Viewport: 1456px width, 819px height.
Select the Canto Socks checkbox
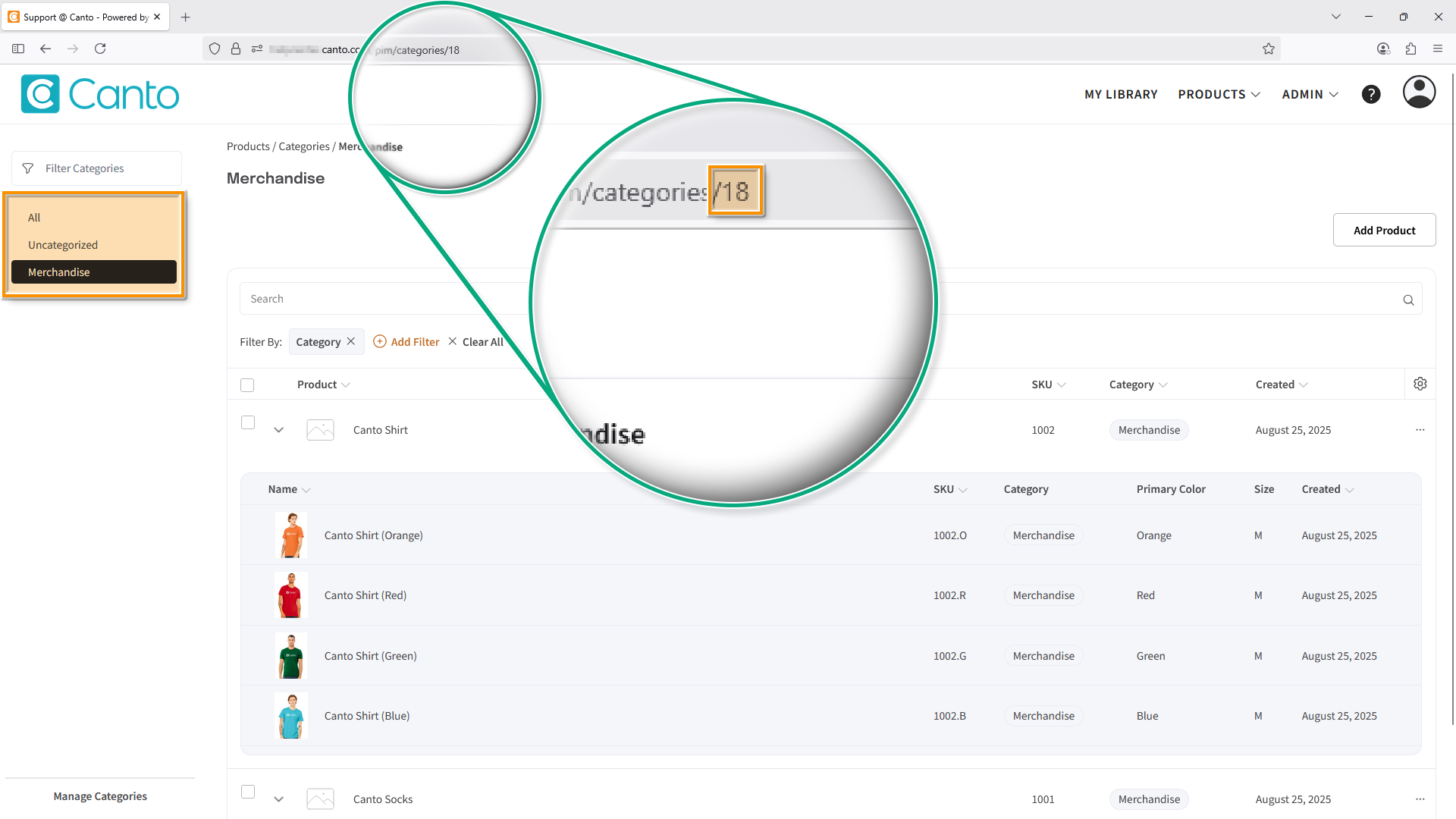[x=248, y=792]
